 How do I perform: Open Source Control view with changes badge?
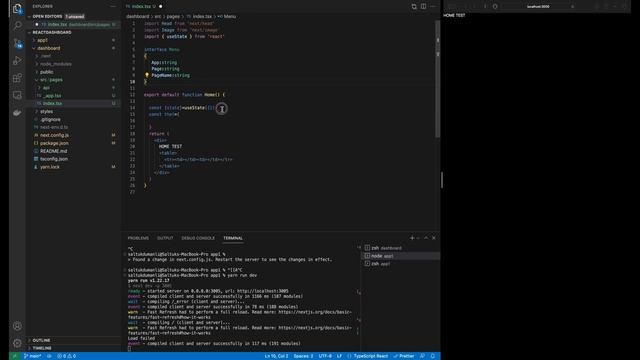click(17, 43)
